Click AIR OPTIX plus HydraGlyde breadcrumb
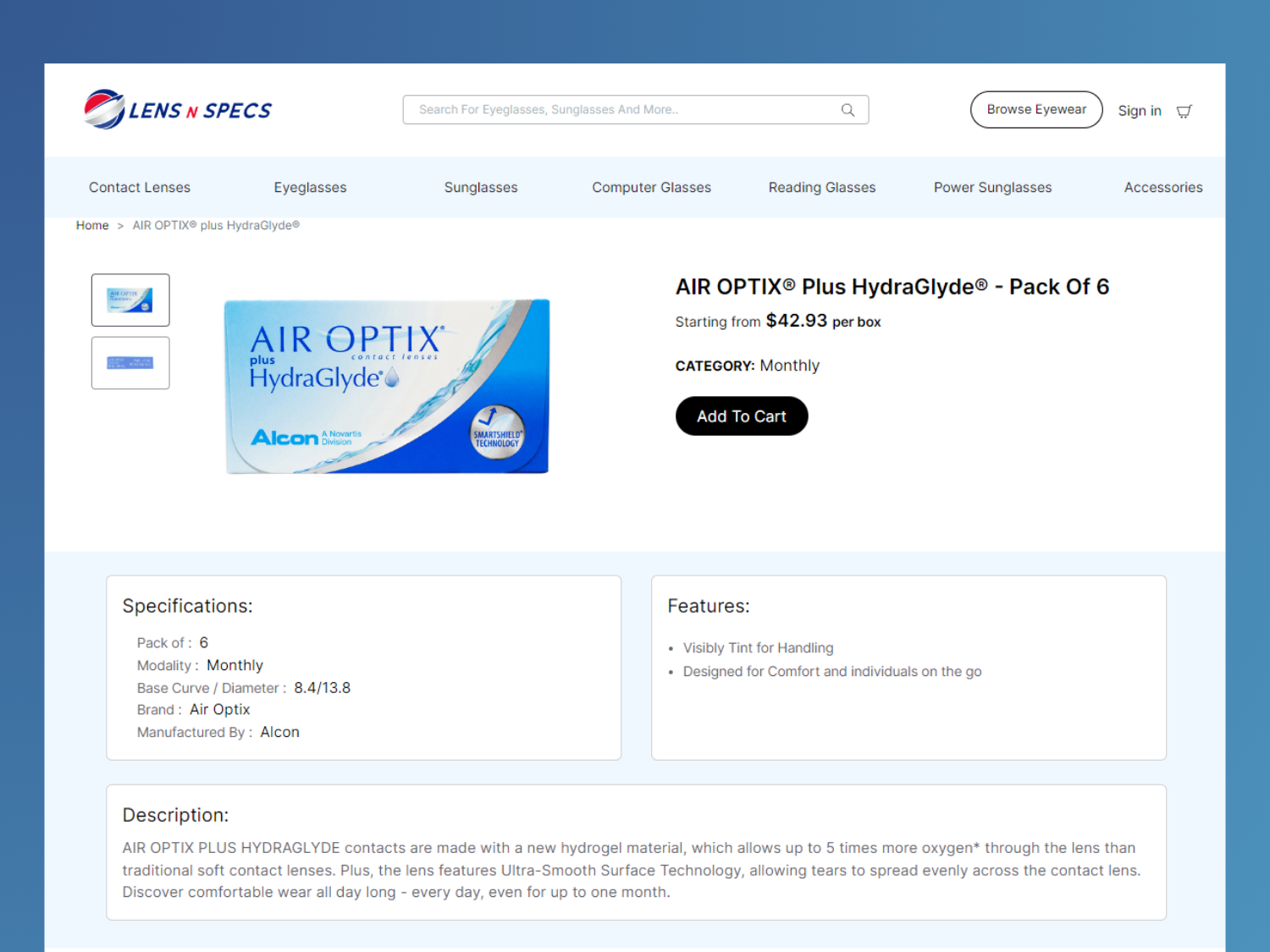 [216, 226]
